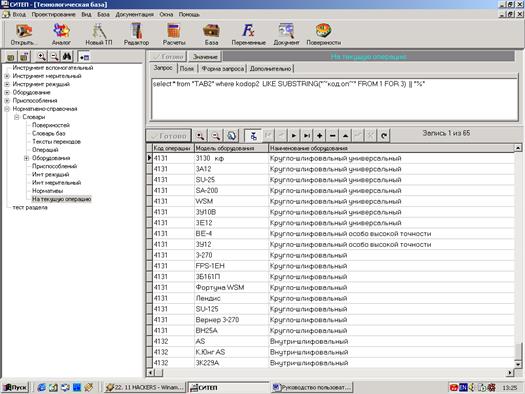The width and height of the screenshot is (525, 394).
Task: Collapse the Словари node
Action: (16, 117)
